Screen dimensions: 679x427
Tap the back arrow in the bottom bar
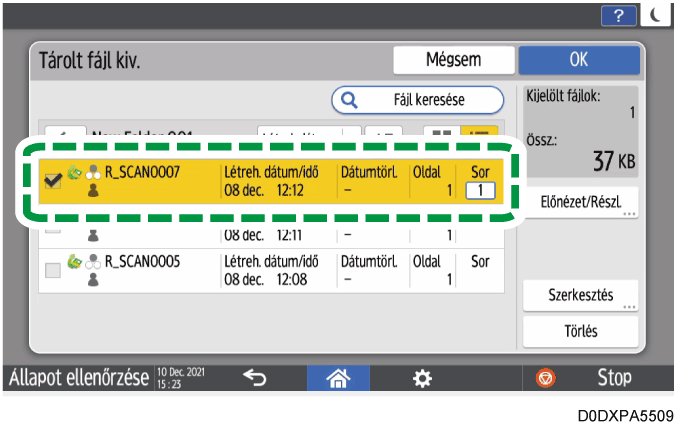click(254, 378)
